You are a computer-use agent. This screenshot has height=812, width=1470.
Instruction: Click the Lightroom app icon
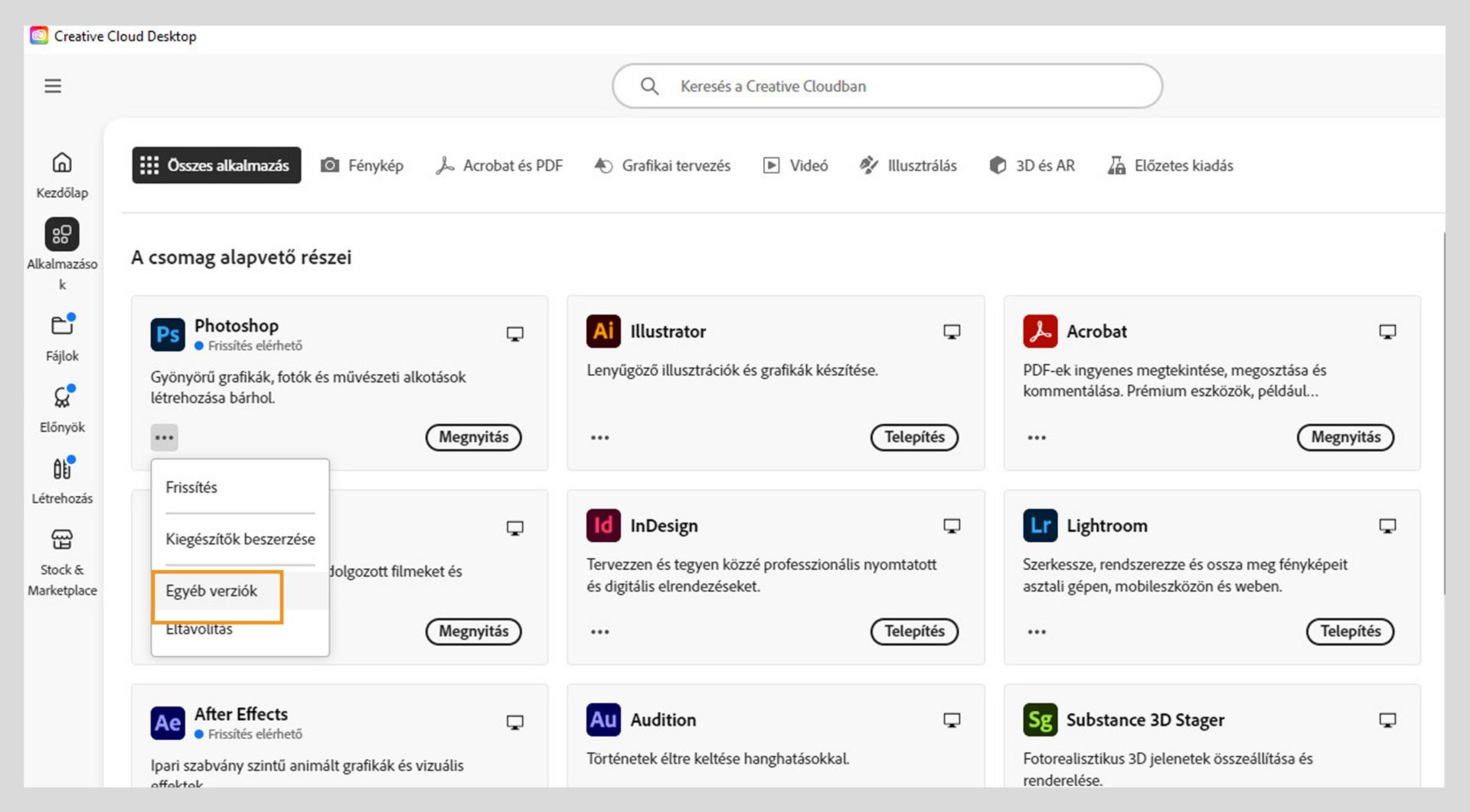(x=1040, y=526)
